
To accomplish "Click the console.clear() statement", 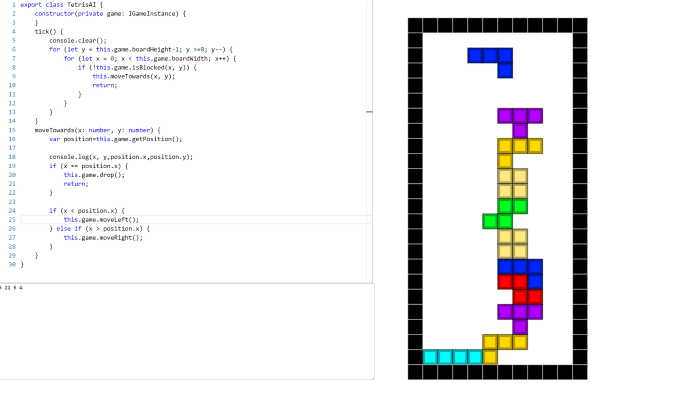I will [x=78, y=40].
